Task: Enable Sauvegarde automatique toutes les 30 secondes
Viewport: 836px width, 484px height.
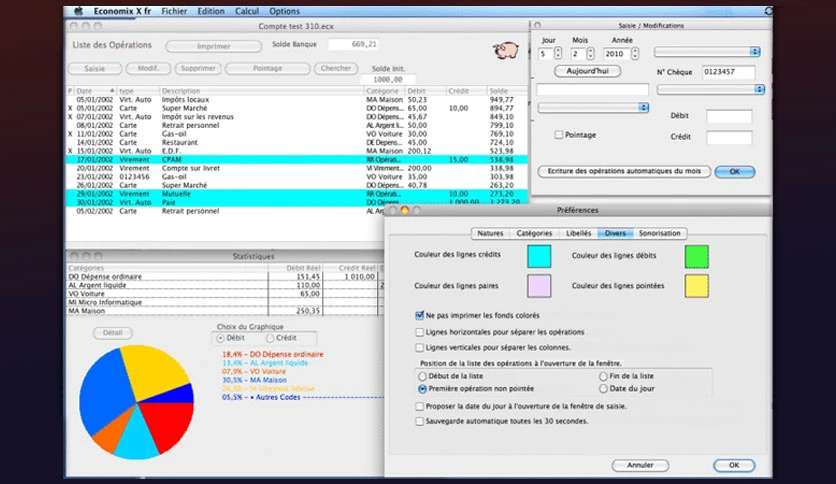Action: click(x=420, y=421)
